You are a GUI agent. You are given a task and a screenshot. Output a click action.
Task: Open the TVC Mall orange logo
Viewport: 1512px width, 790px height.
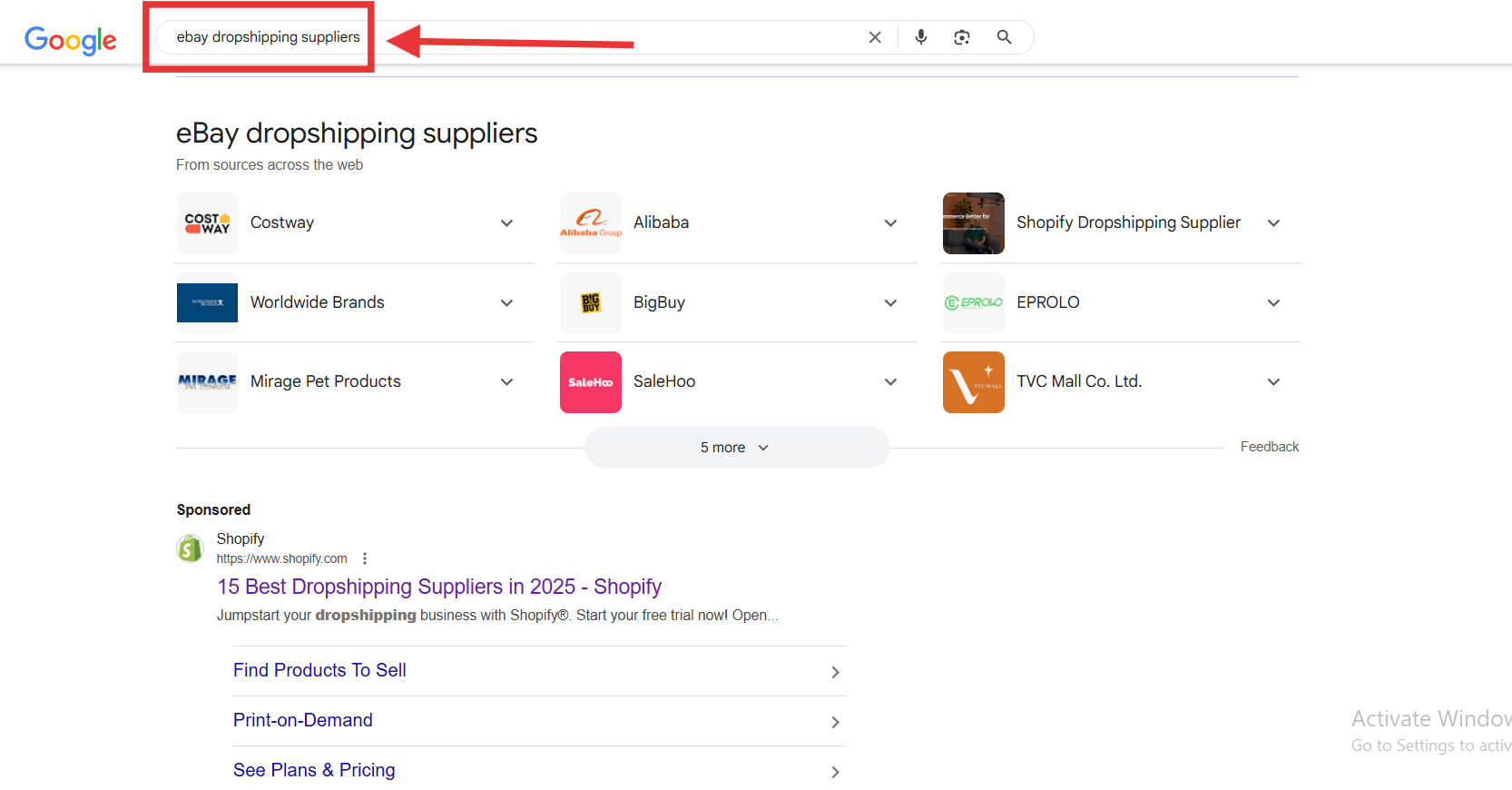tap(974, 382)
